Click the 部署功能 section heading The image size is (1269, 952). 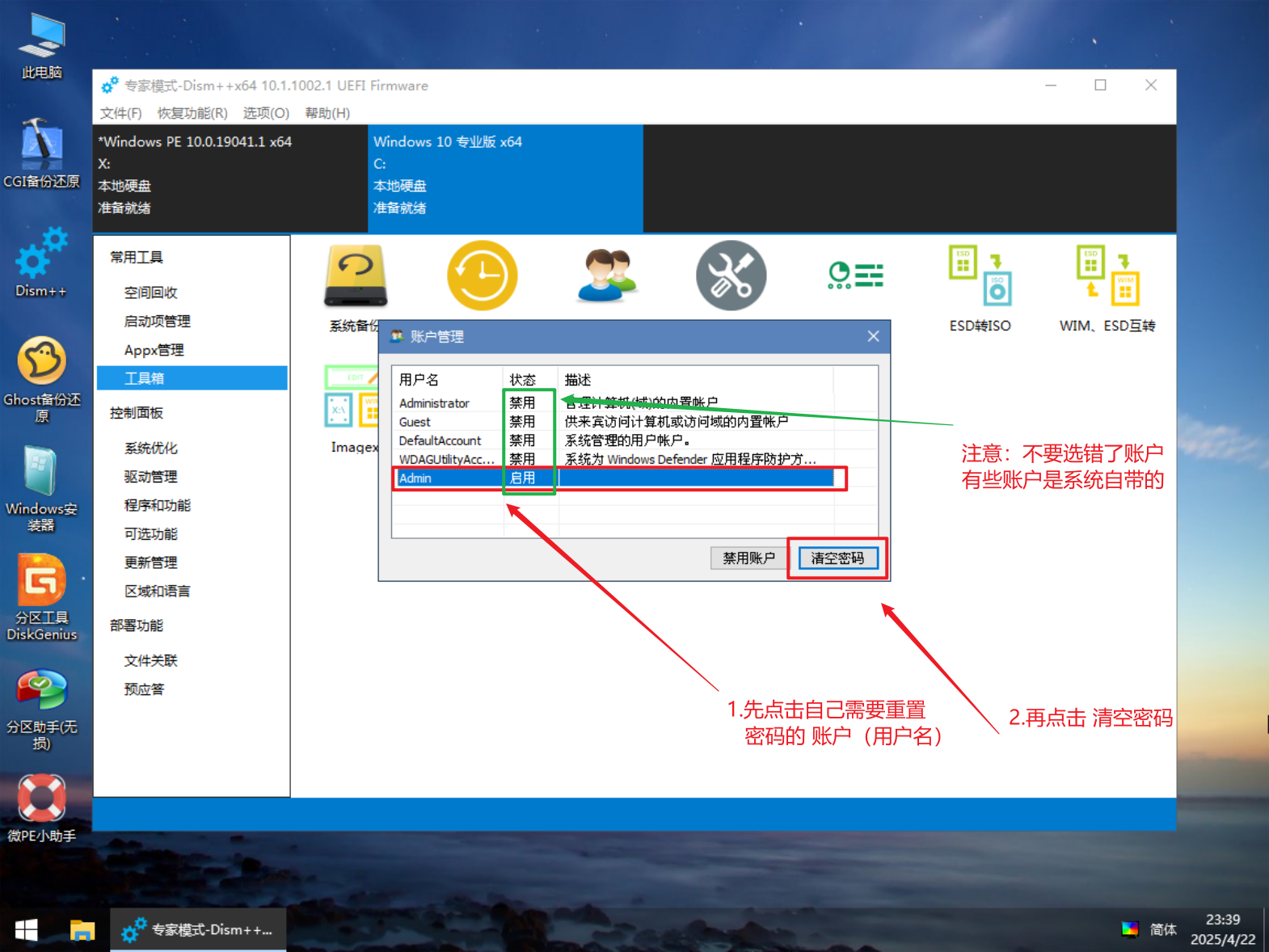(x=137, y=626)
